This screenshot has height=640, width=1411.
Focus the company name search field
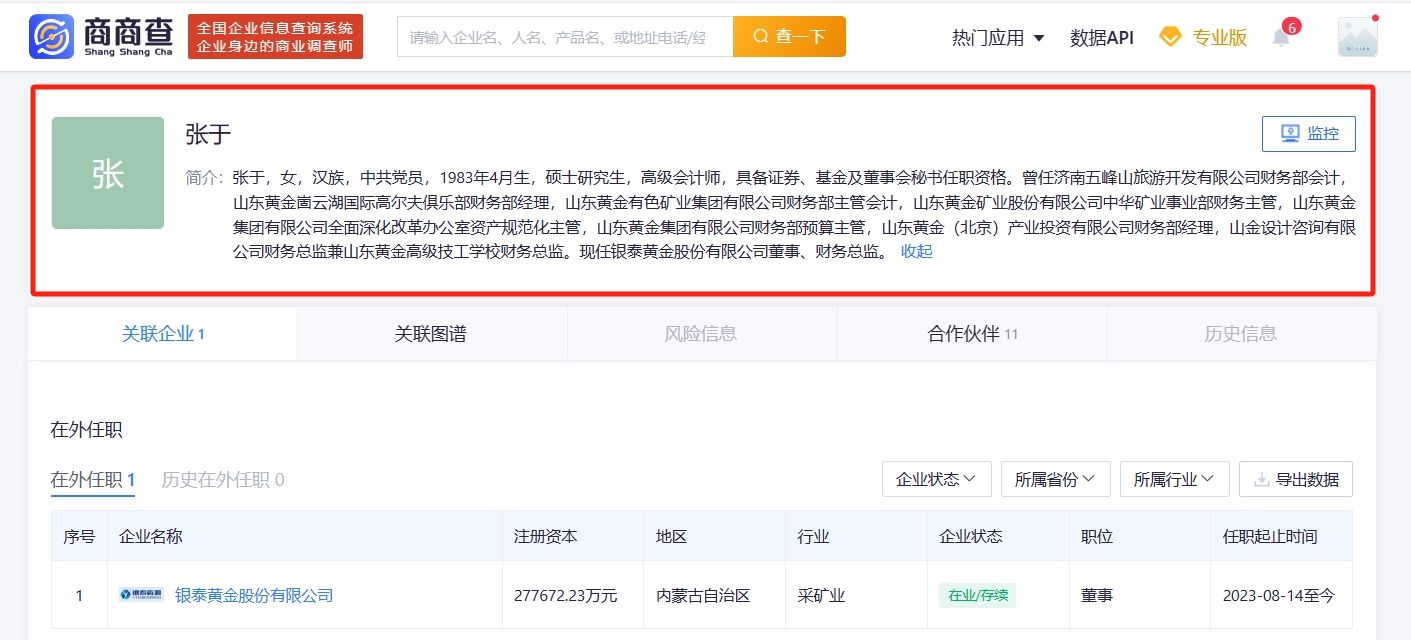tap(565, 37)
